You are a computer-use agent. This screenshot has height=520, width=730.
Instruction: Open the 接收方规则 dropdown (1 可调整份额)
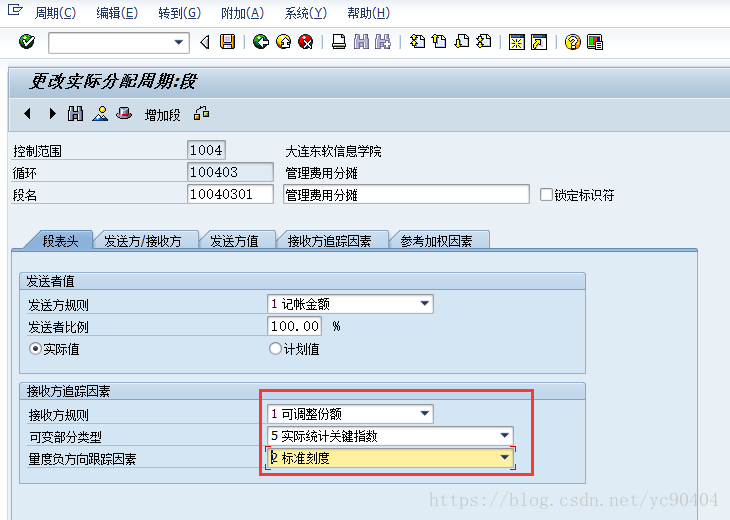[350, 414]
